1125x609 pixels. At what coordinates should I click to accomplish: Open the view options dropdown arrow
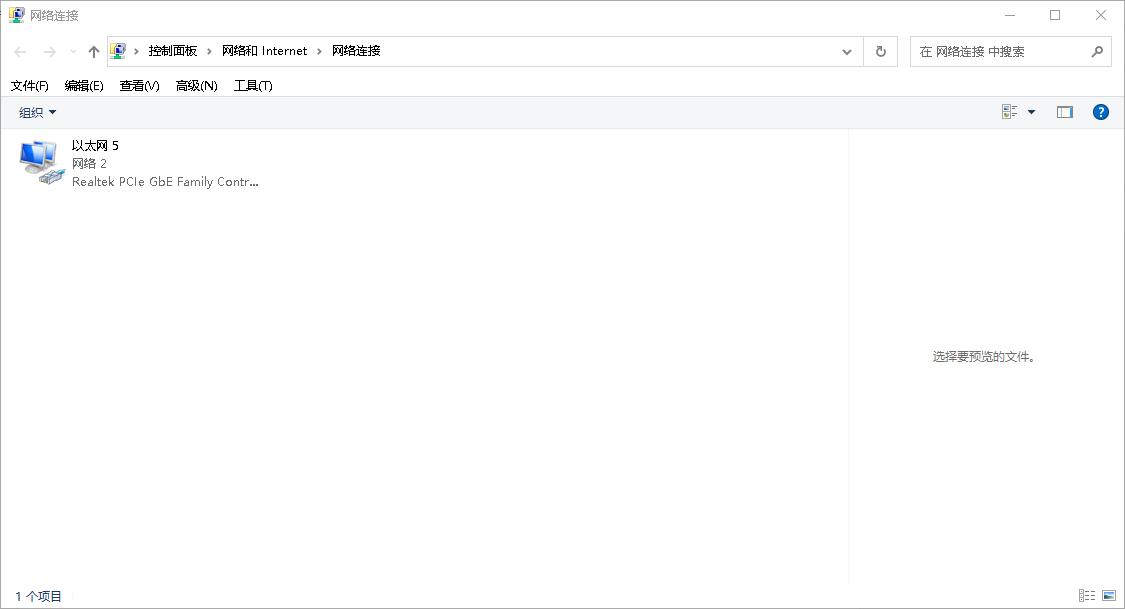[1030, 111]
